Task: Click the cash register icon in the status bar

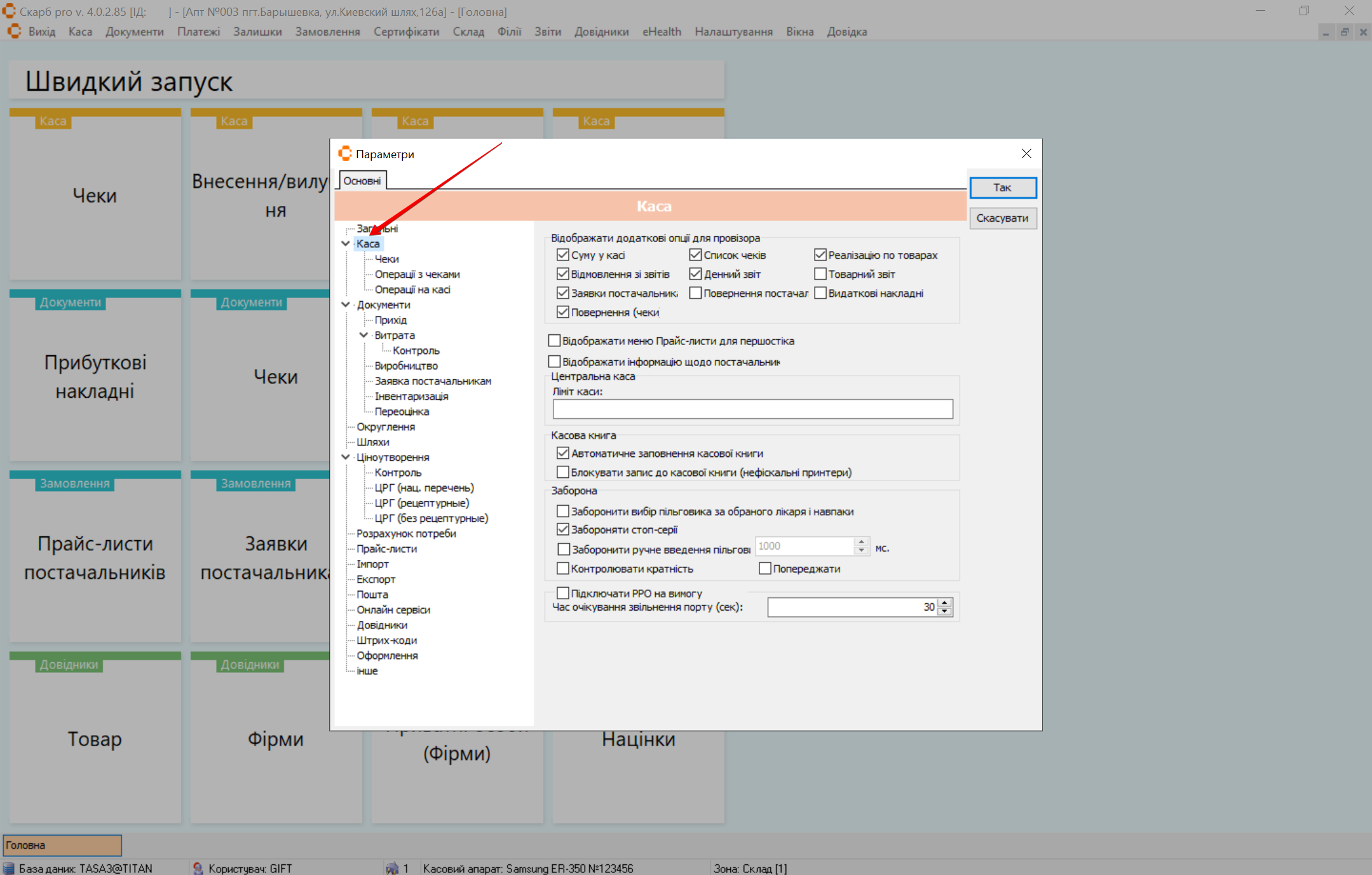Action: point(392,868)
